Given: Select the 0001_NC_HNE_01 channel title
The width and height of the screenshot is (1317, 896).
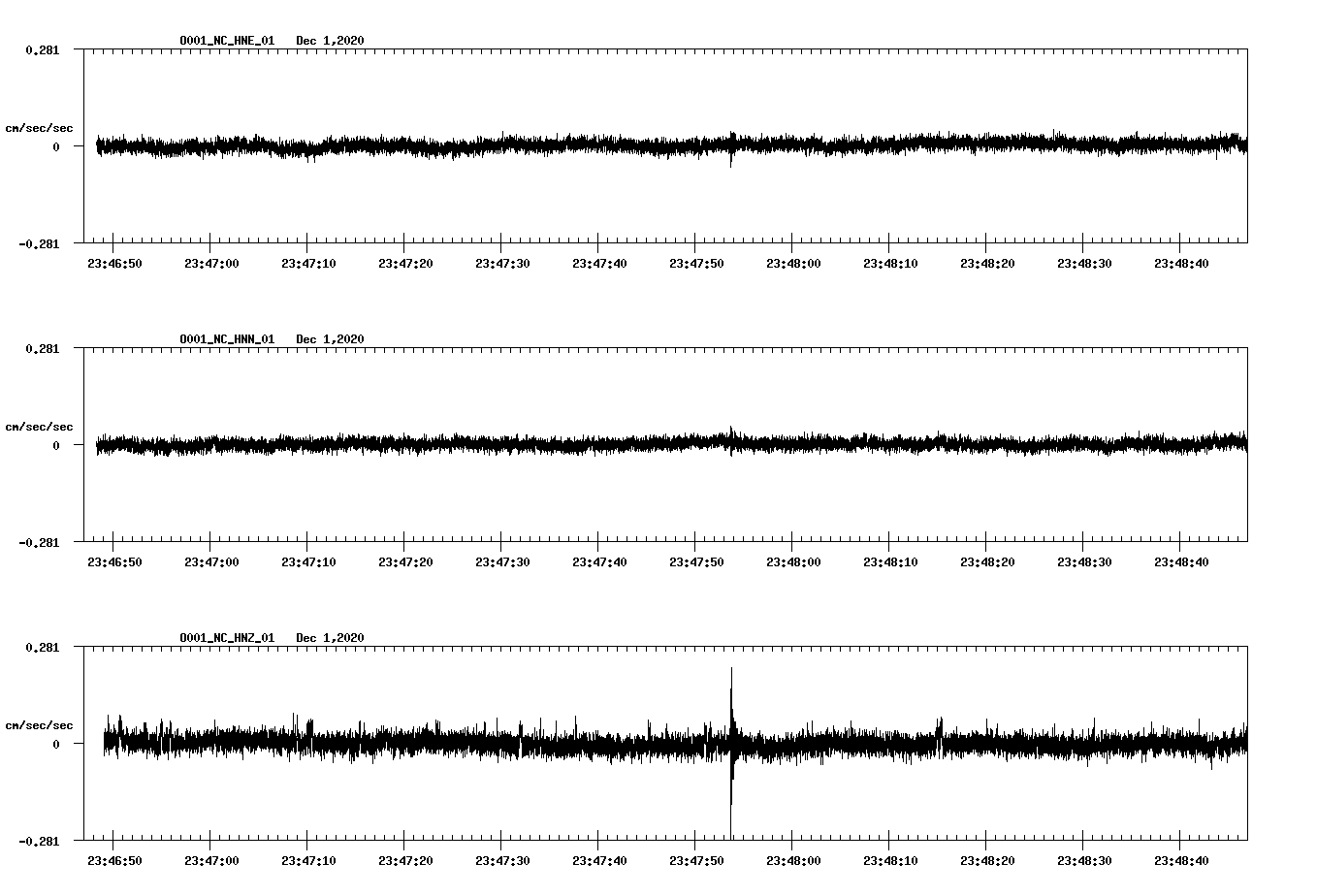Looking at the screenshot, I should click(226, 41).
